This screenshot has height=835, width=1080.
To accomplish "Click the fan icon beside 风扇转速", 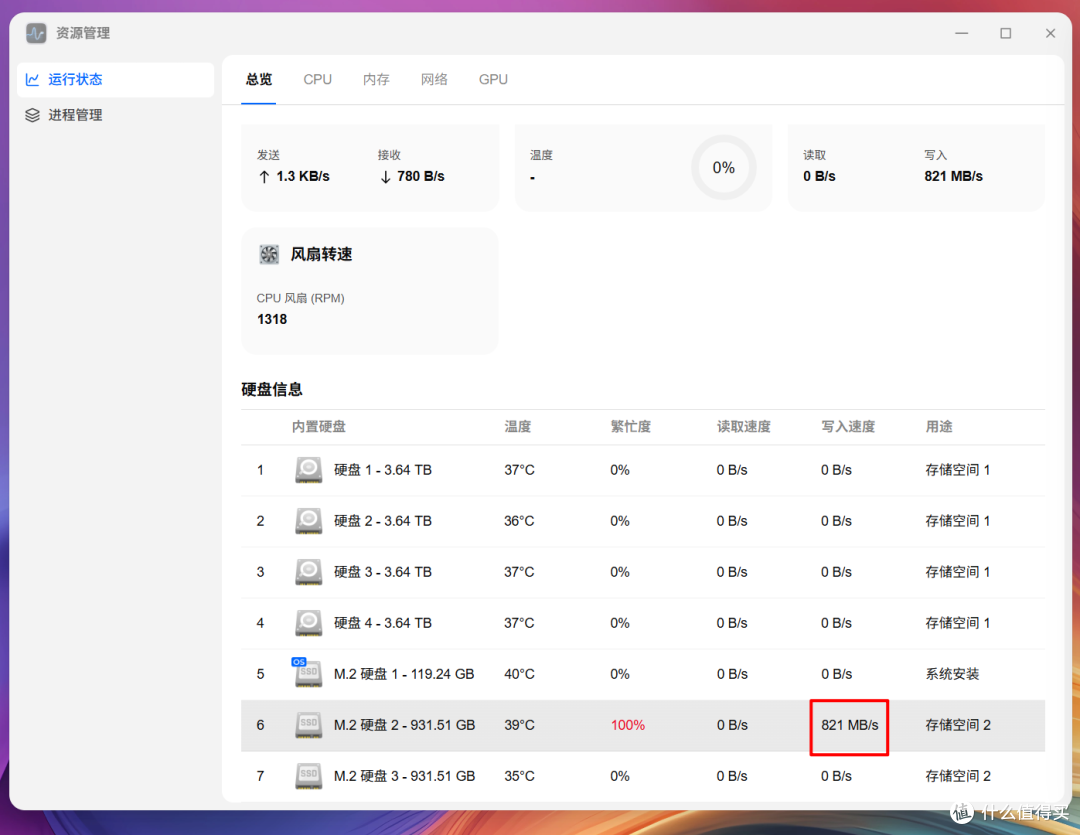I will point(269,254).
